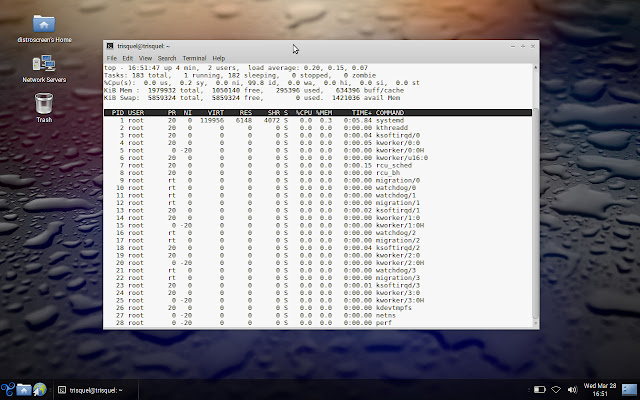Image resolution: width=640 pixels, height=400 pixels.
Task: Click the COMMAND column header
Action: (x=390, y=113)
